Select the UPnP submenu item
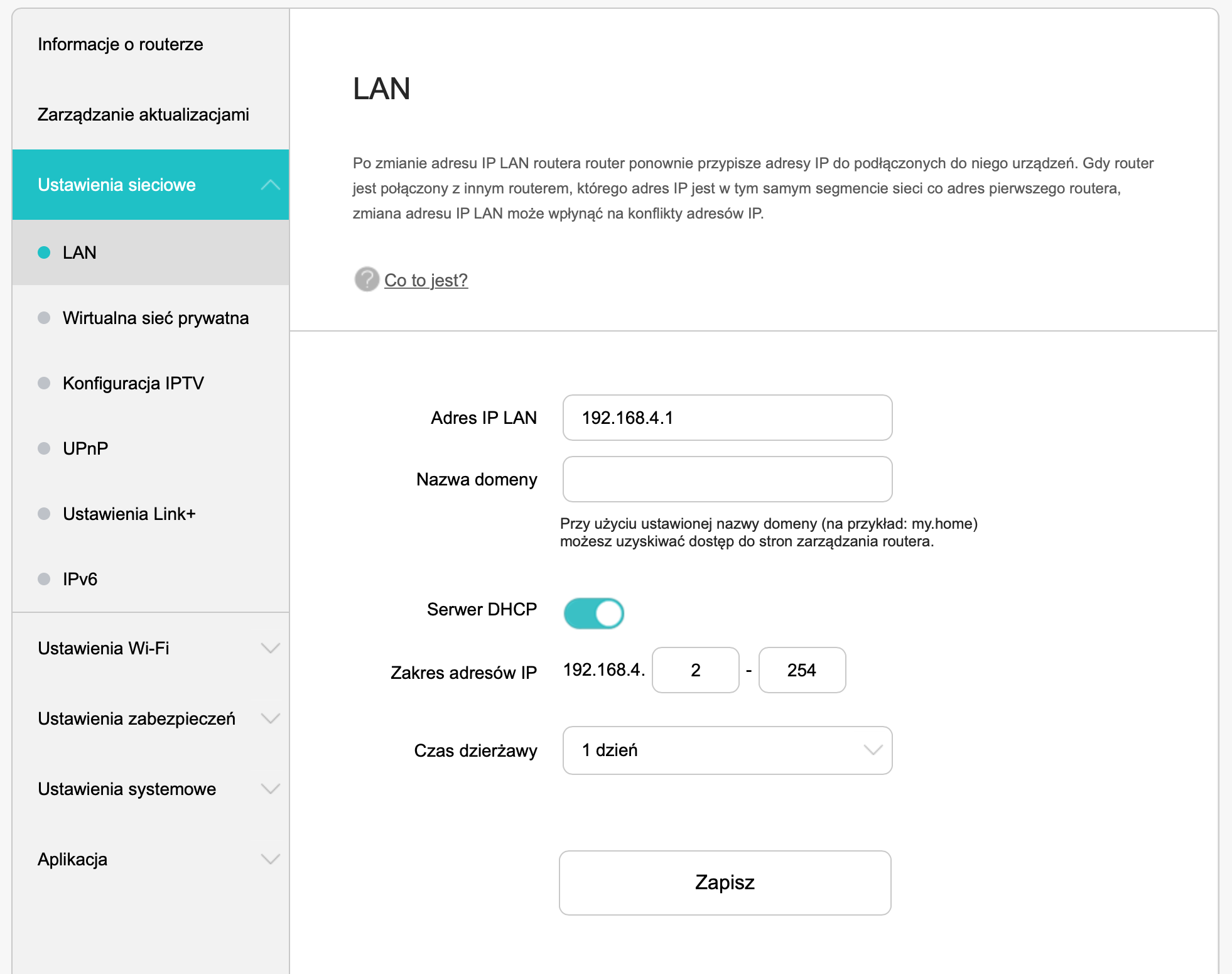The height and width of the screenshot is (974, 1232). coord(85,448)
